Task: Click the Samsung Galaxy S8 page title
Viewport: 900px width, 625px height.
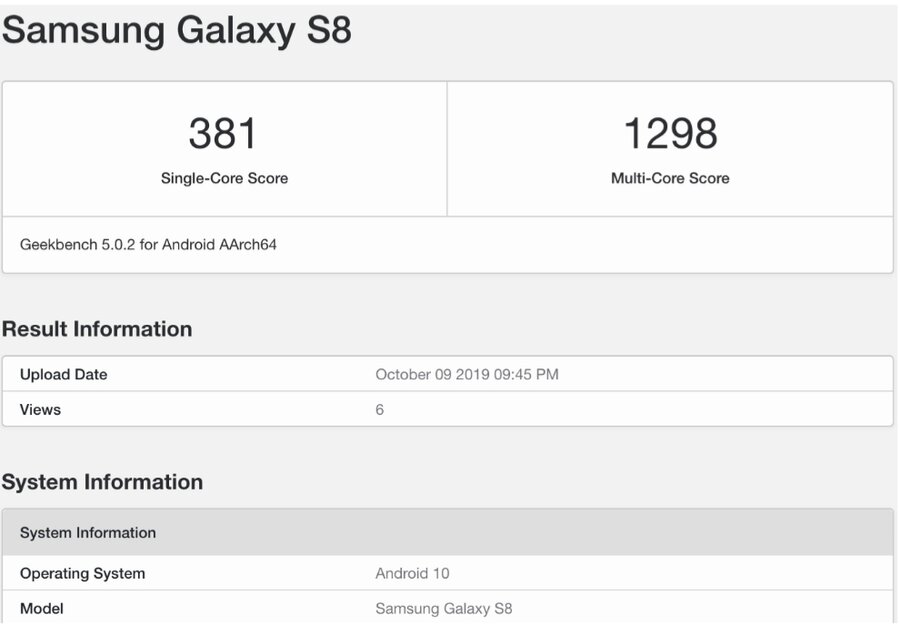Action: (x=177, y=30)
